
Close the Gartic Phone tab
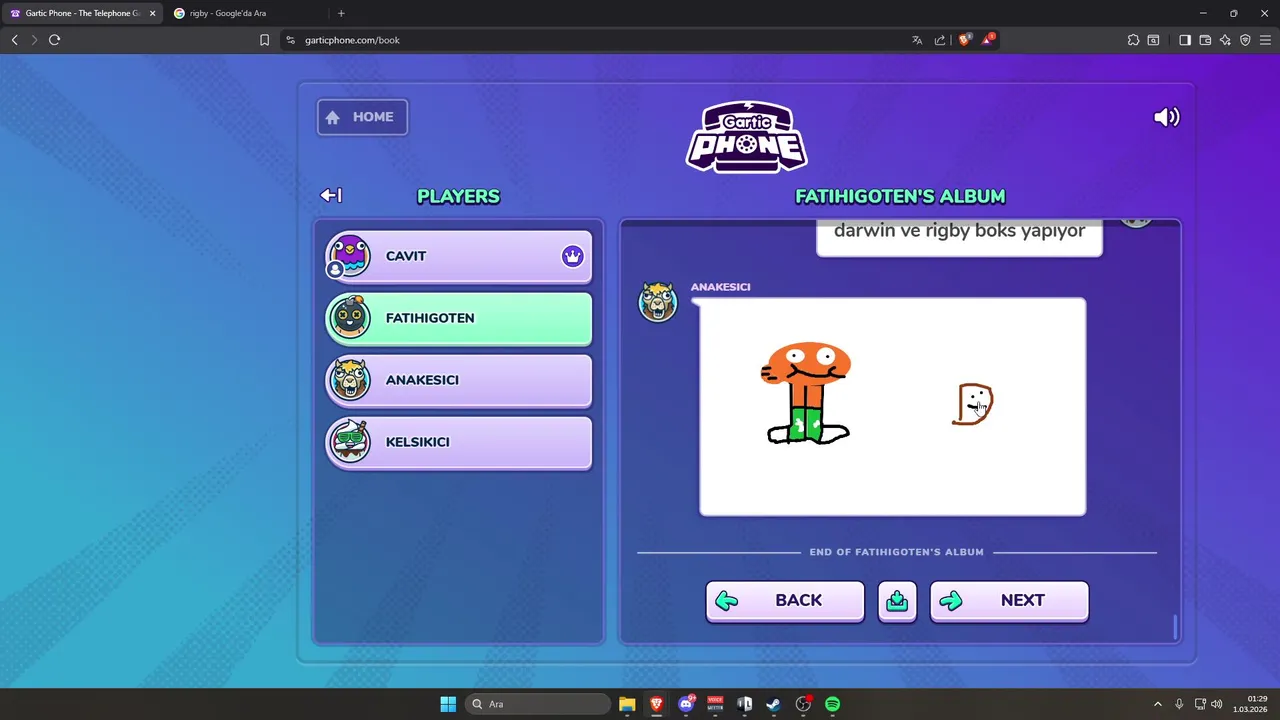[152, 13]
